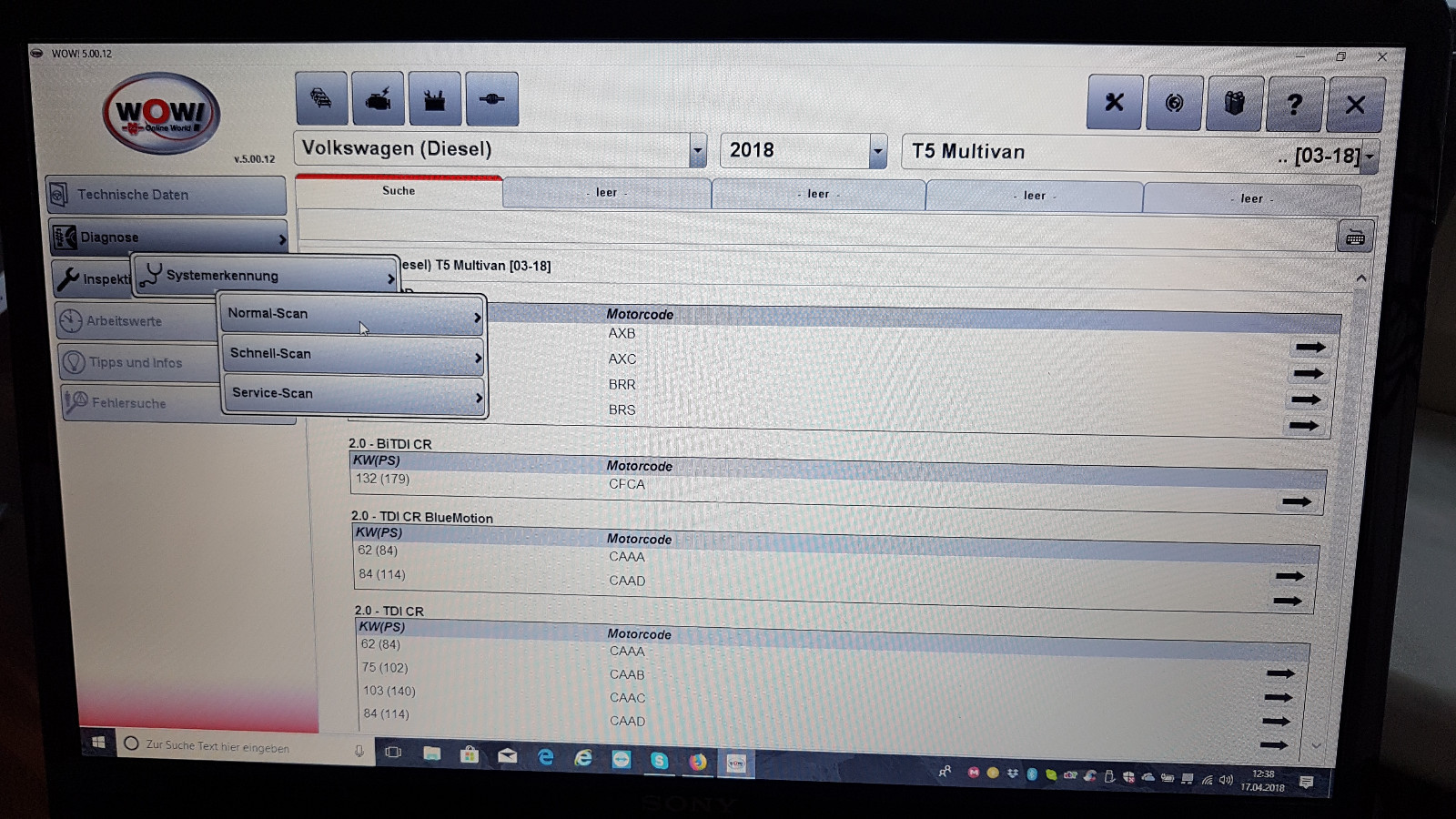This screenshot has height=819, width=1456.
Task: Click the 2.0 - TDI CR BlueMotion heading
Action: (422, 517)
